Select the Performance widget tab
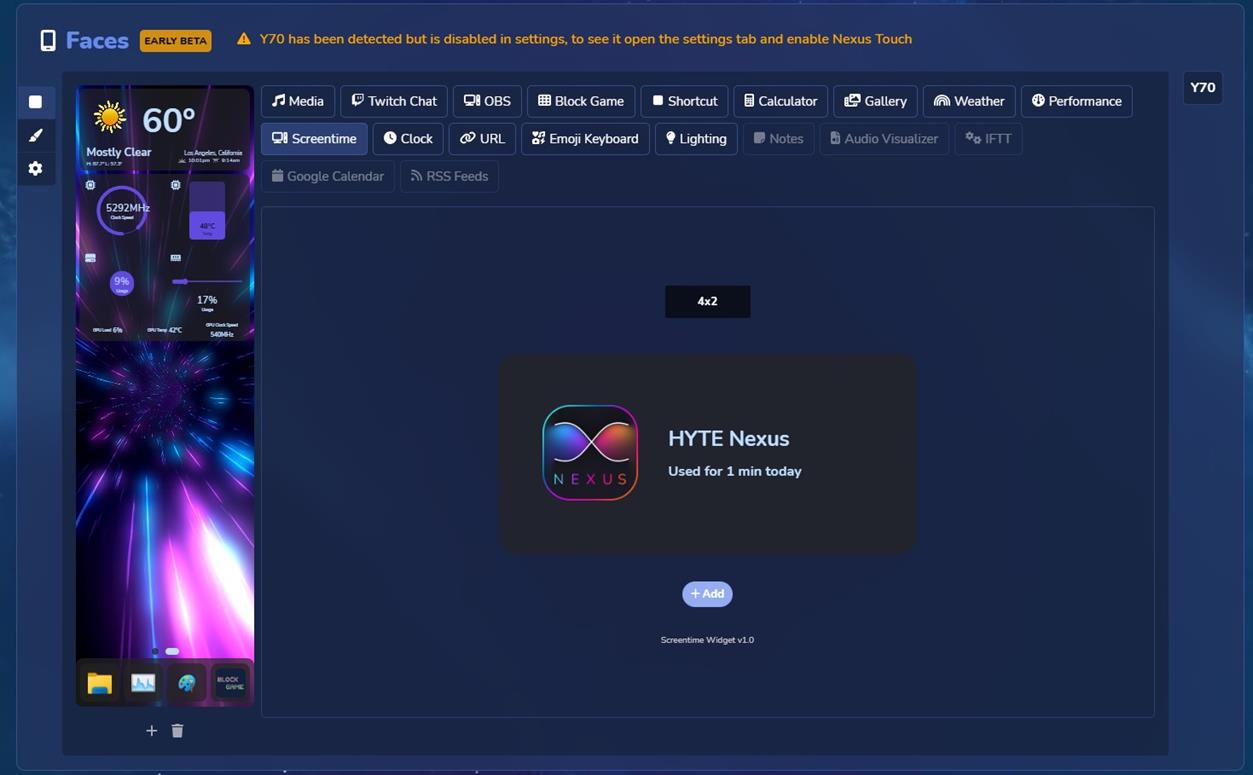Viewport: 1253px width, 775px height. pyautogui.click(x=1076, y=101)
